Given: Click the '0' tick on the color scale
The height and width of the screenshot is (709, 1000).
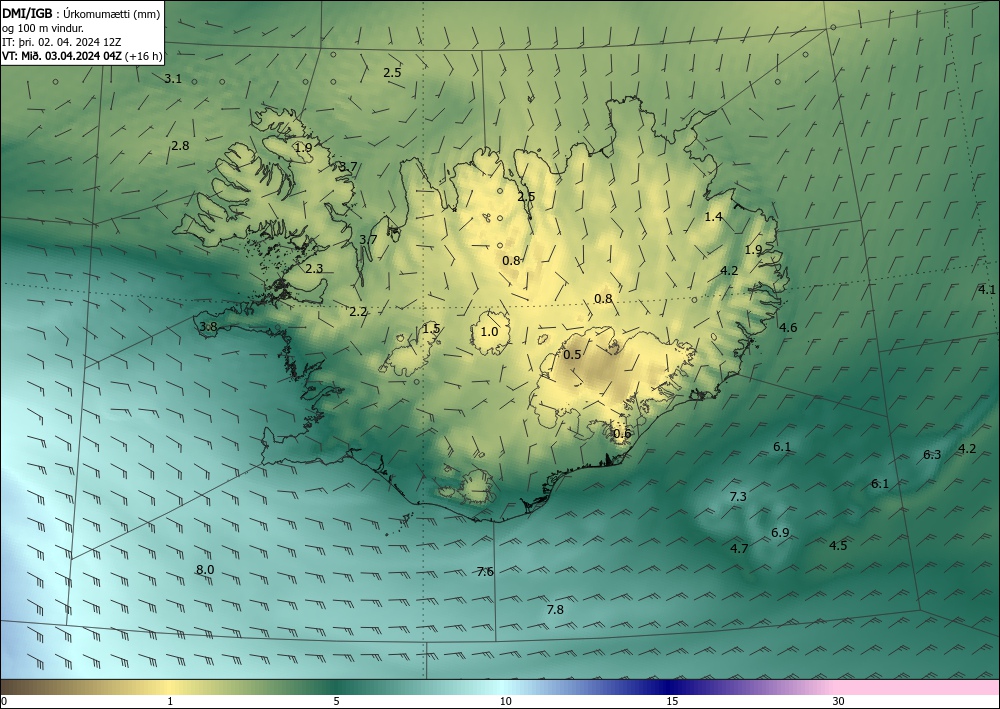Looking at the screenshot, I should point(4,701).
